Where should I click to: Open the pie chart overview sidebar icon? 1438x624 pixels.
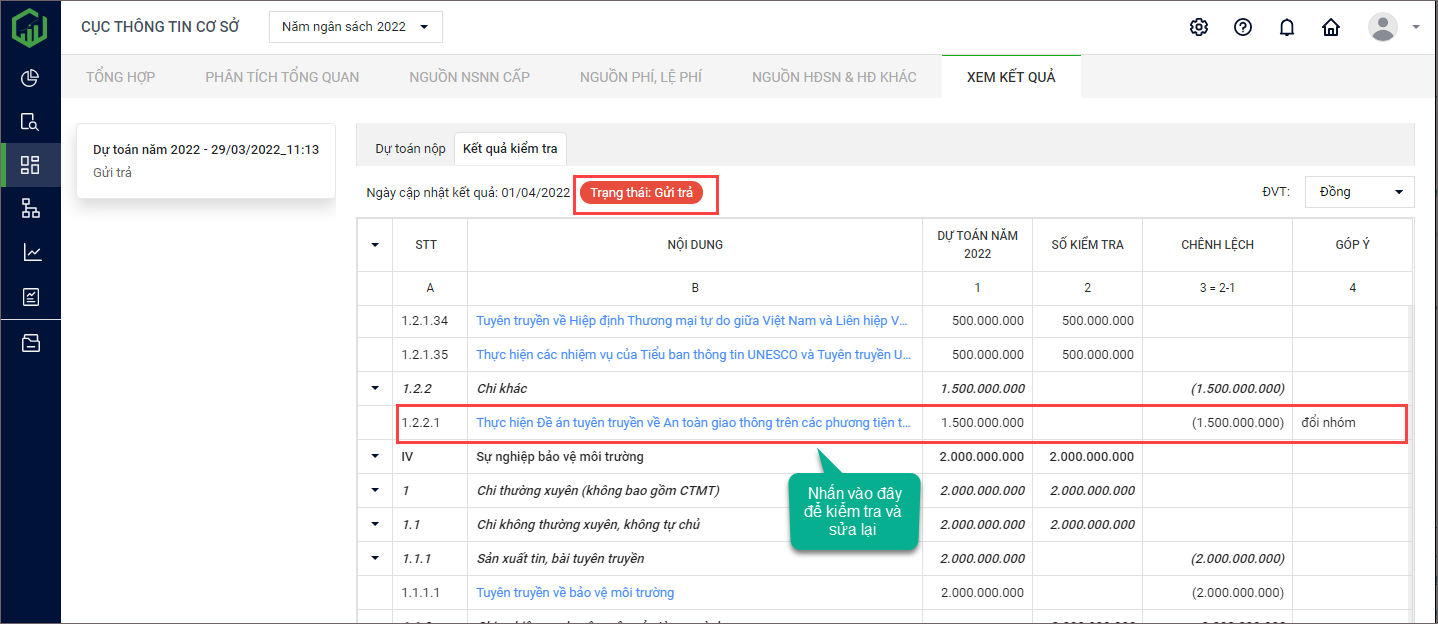pyautogui.click(x=30, y=78)
